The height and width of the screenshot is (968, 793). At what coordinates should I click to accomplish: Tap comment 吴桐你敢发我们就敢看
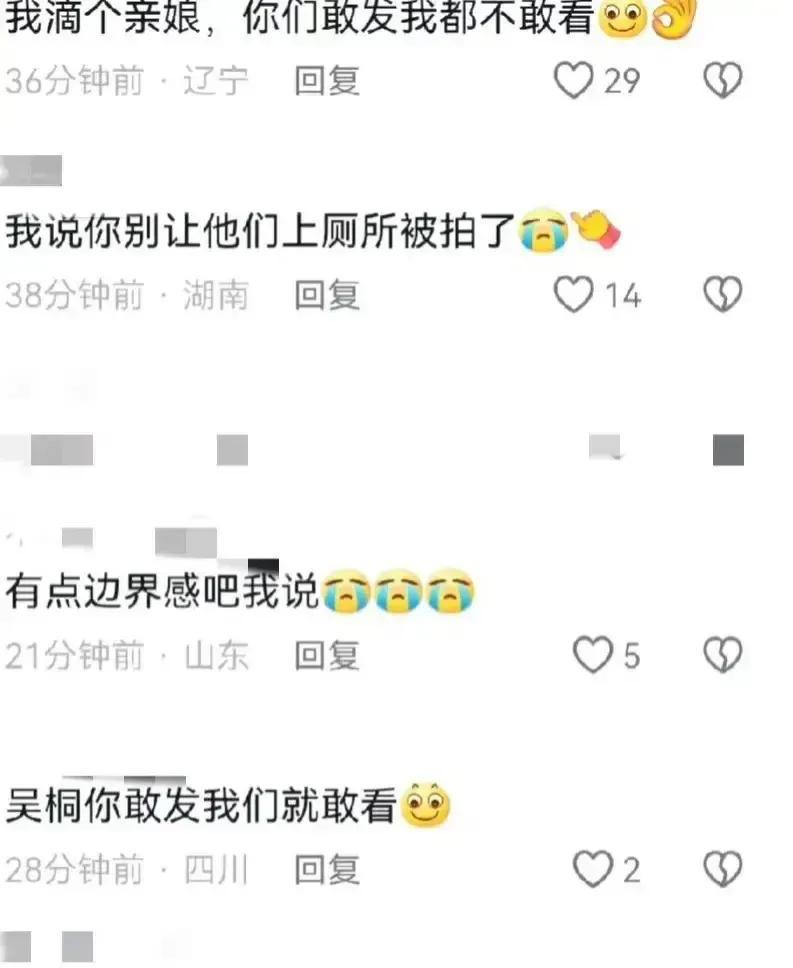tap(201, 805)
